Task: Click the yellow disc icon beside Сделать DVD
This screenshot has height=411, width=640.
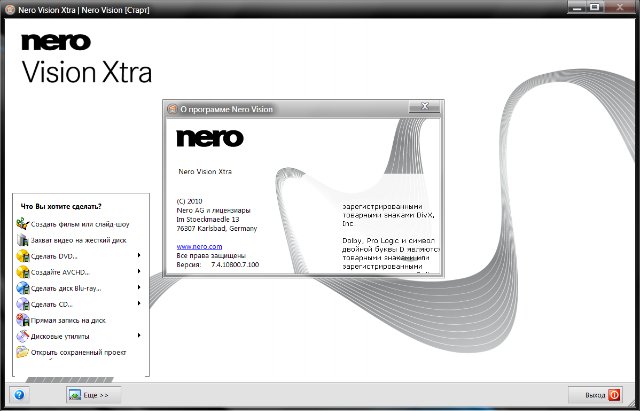Action: click(22, 256)
